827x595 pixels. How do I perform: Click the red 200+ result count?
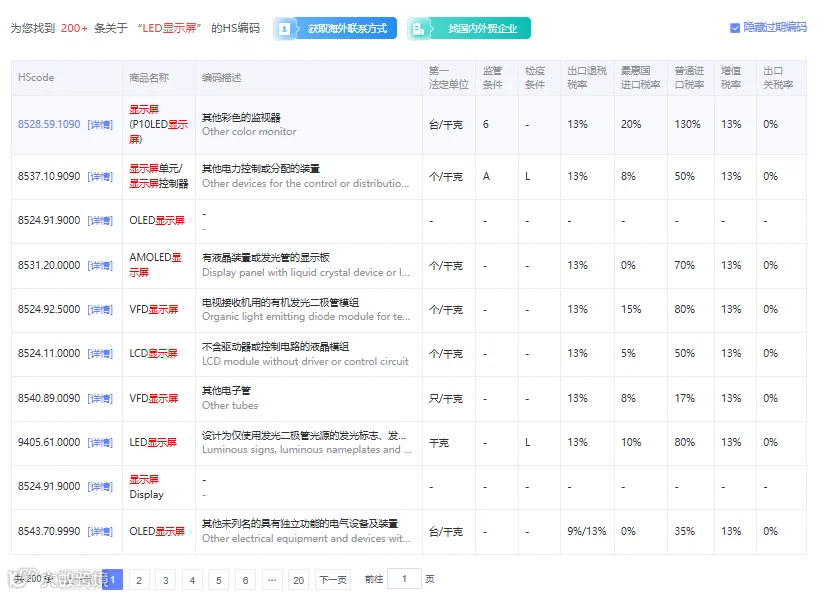point(74,28)
